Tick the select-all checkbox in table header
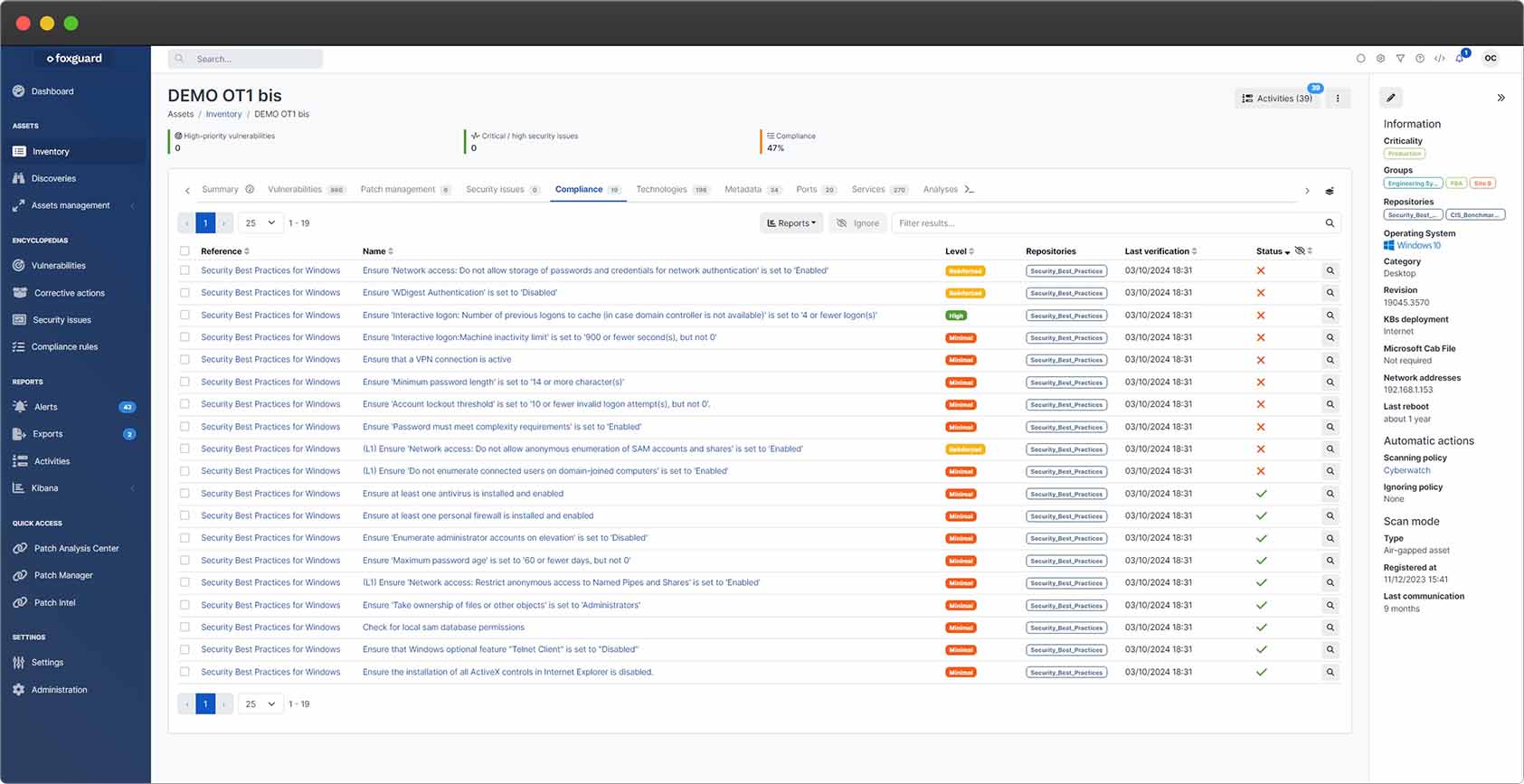This screenshot has width=1524, height=784. coord(185,251)
